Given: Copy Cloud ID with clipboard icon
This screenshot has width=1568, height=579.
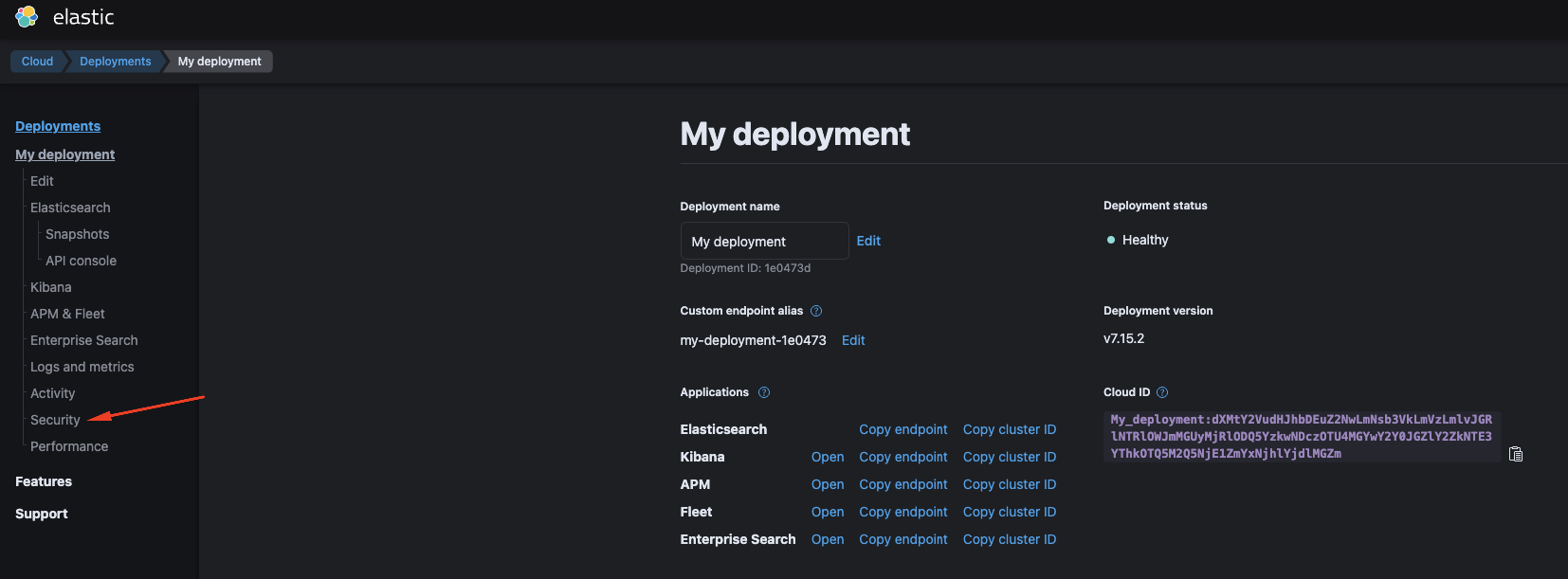Looking at the screenshot, I should tap(1516, 454).
